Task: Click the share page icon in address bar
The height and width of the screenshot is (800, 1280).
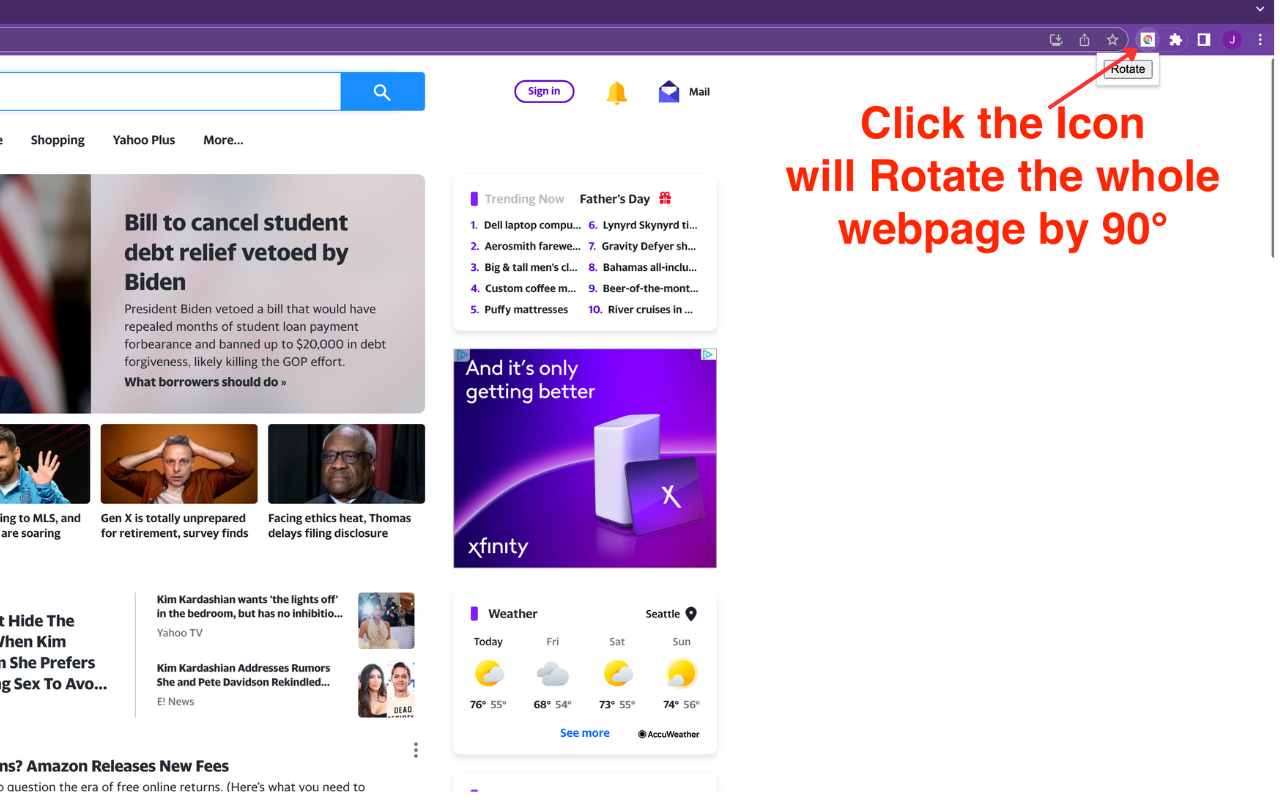Action: [x=1084, y=40]
